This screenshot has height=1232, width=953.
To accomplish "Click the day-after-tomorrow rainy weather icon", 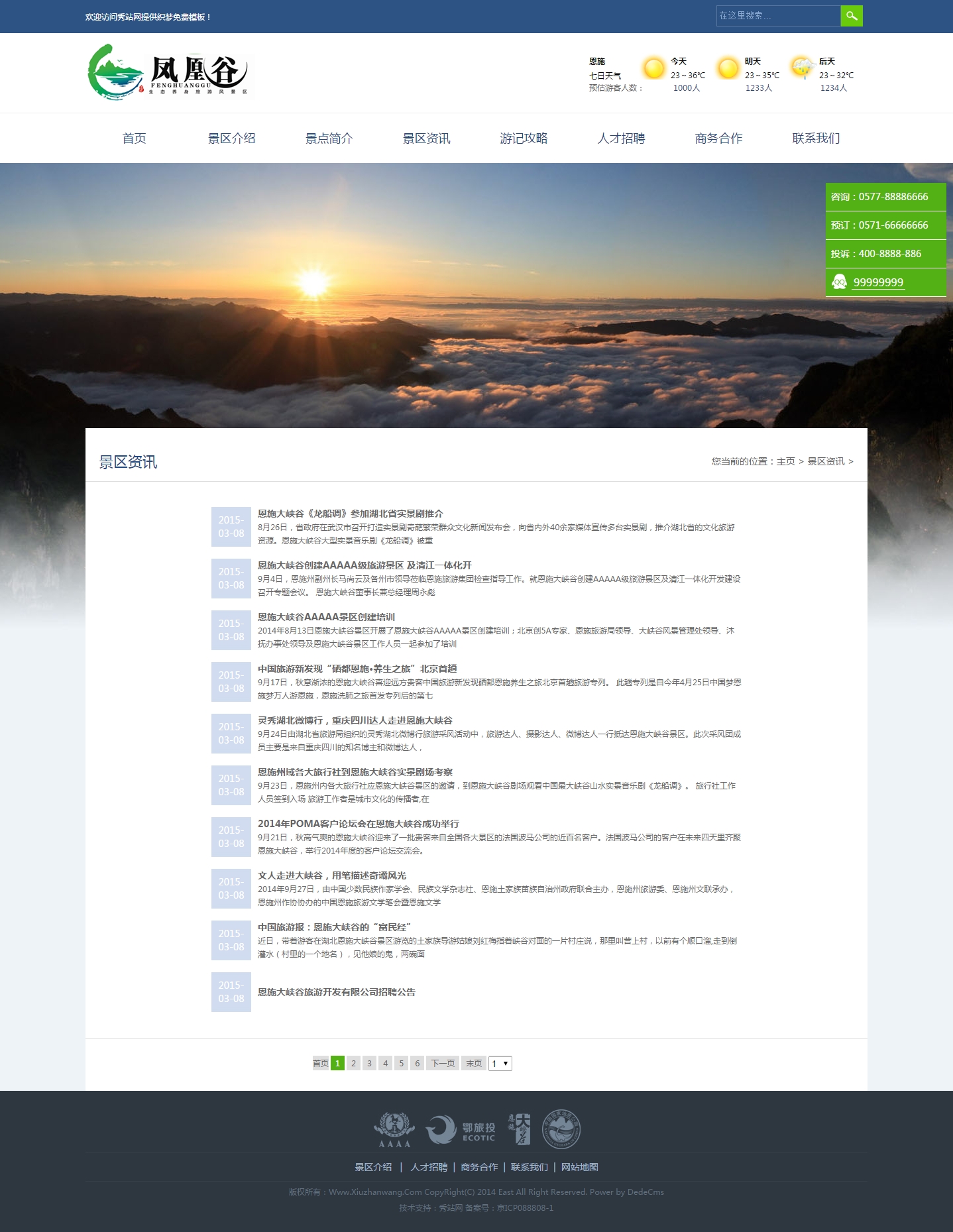I will 802,68.
